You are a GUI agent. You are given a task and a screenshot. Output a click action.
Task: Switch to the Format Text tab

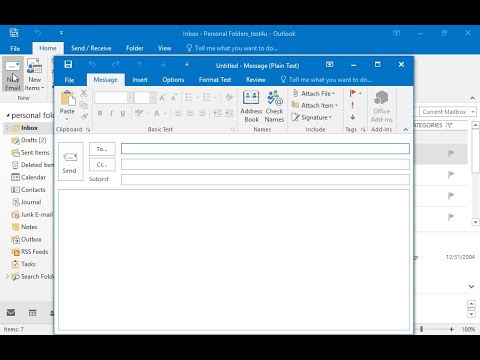(x=215, y=80)
